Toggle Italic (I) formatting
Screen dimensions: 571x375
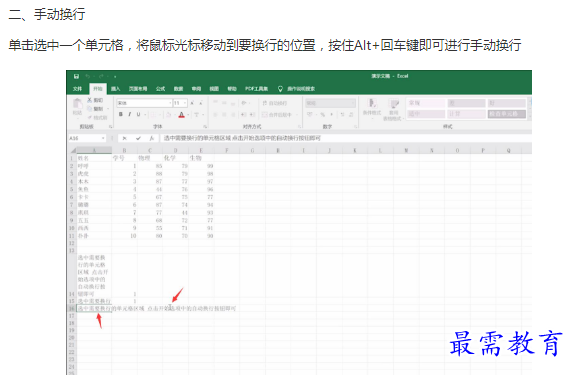tap(130, 115)
